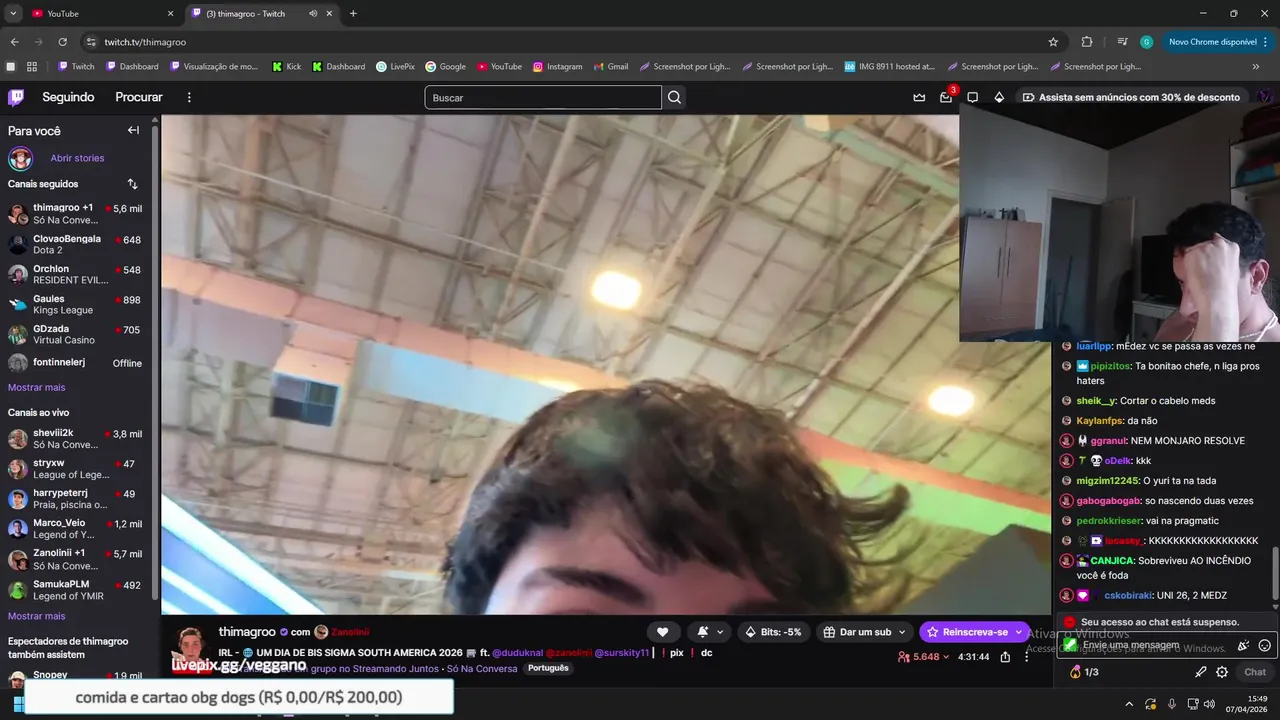Screen dimensions: 1280x720
Task: Click the heart follow button under the stream
Action: (662, 632)
